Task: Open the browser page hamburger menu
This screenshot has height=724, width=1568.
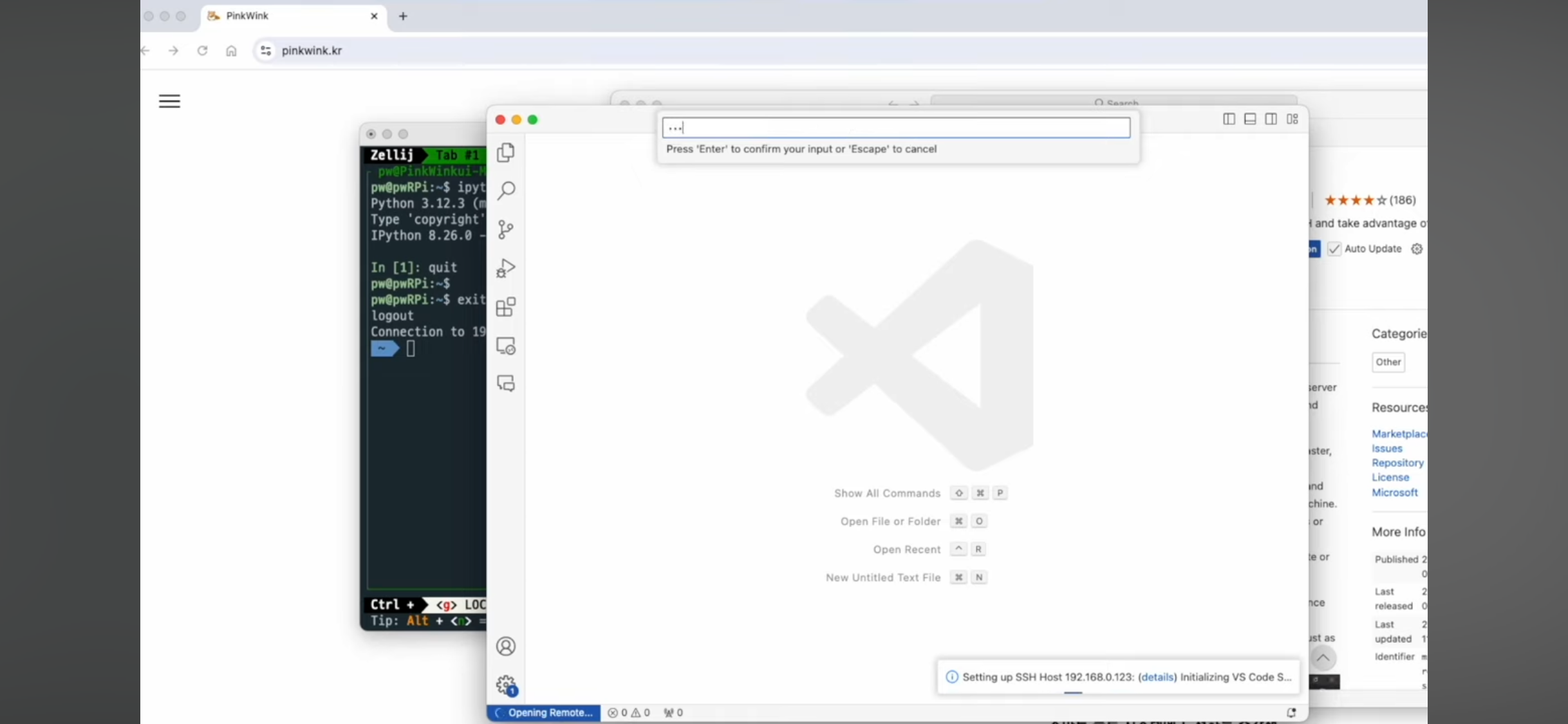Action: (x=169, y=101)
